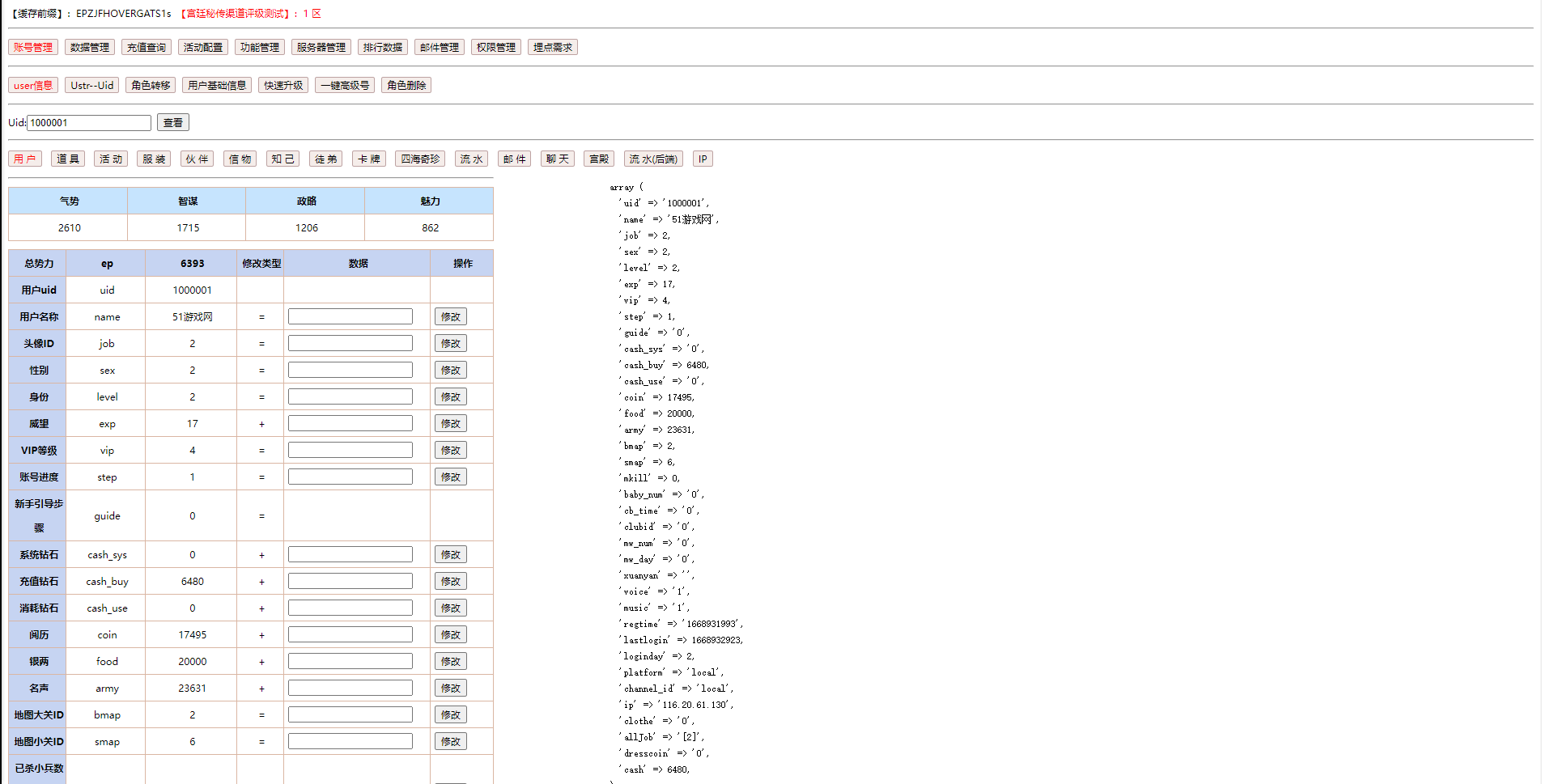
Task: Click the 查看 button next to Uid
Action: (172, 123)
